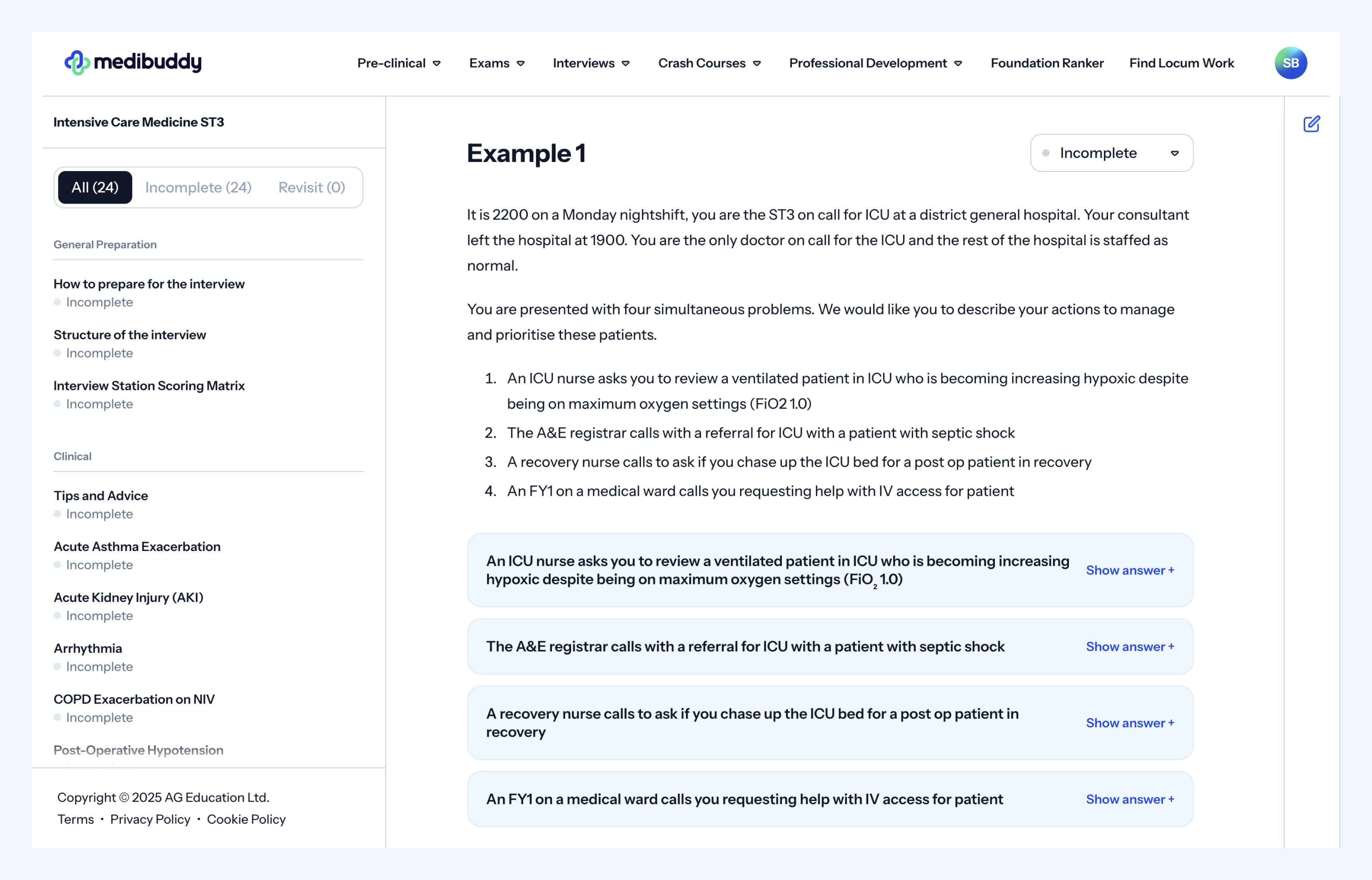
Task: Expand the Pre-clinical menu
Action: click(x=399, y=63)
